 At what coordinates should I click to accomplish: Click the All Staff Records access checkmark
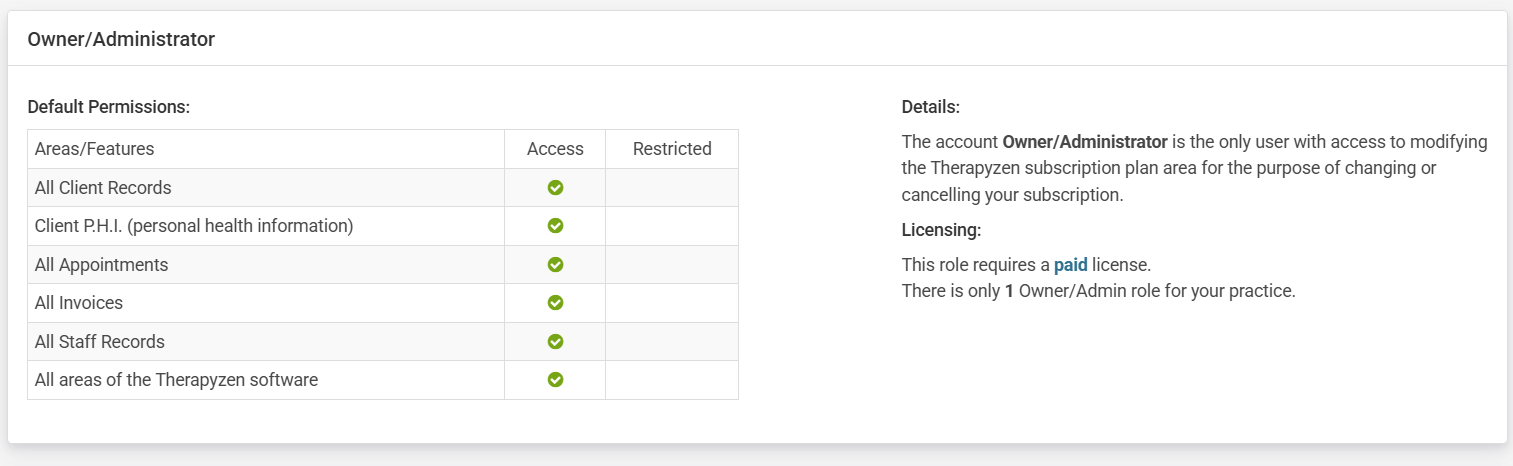click(x=556, y=341)
